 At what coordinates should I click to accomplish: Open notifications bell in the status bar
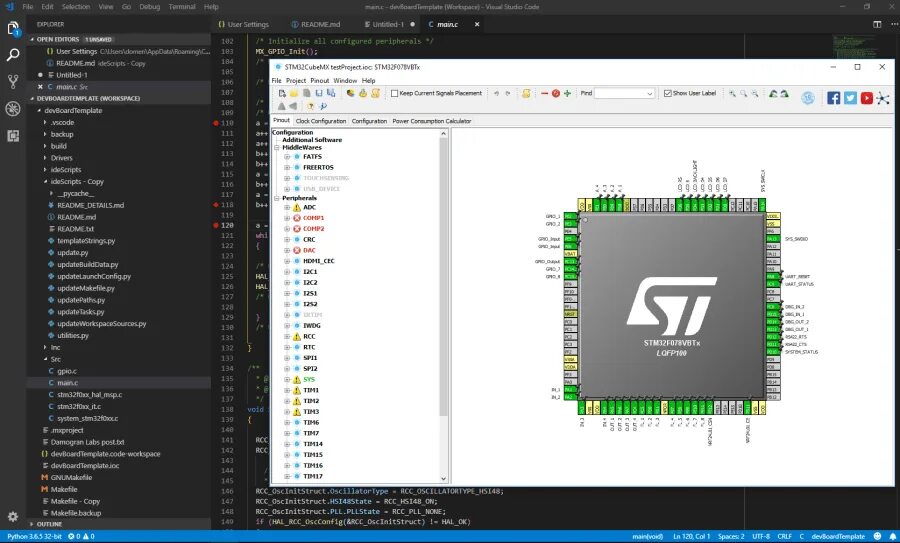point(893,536)
